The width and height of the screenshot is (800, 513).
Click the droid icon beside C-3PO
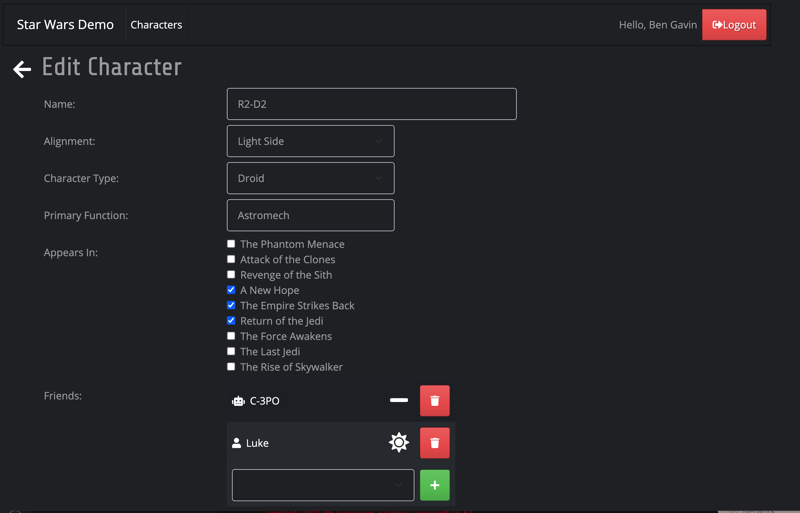pyautogui.click(x=238, y=401)
